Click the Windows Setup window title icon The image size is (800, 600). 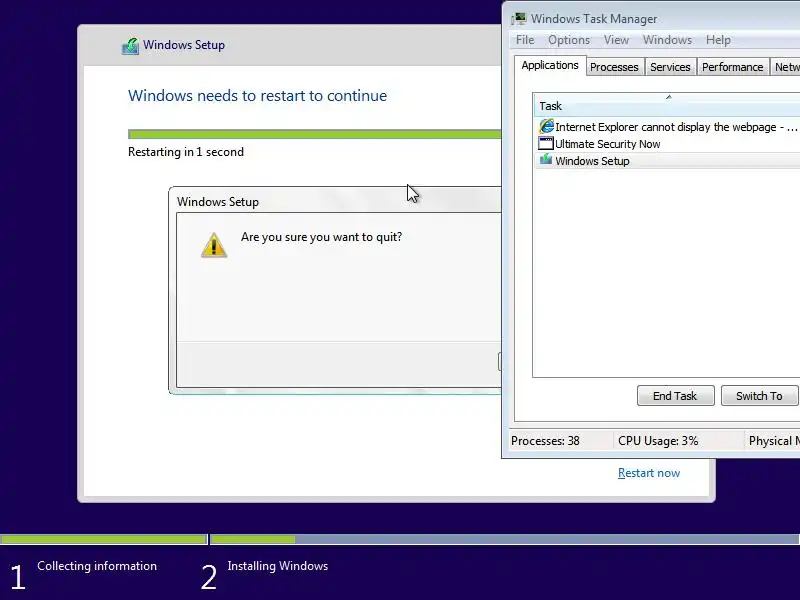point(131,46)
